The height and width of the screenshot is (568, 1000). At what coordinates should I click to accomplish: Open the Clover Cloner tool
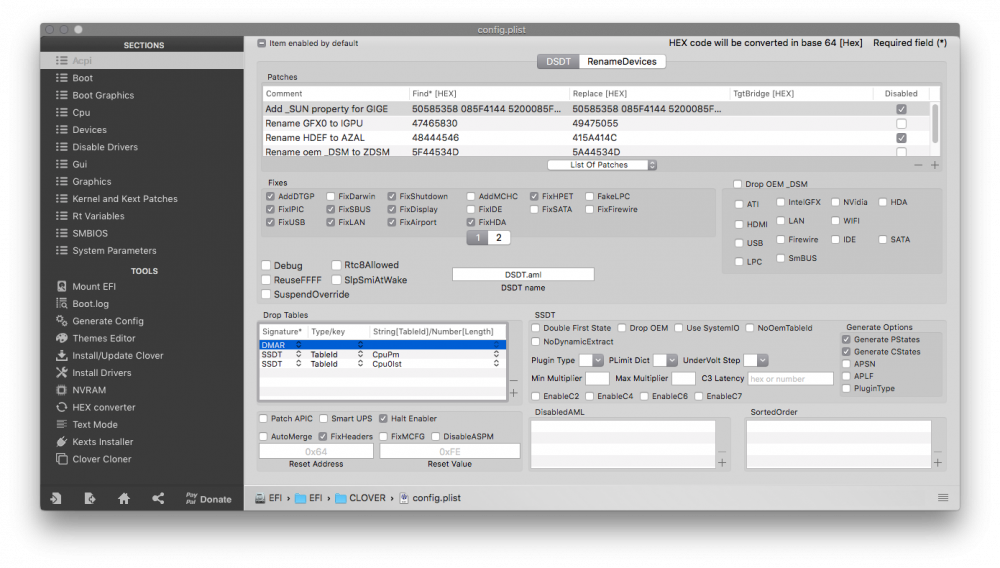(101, 458)
